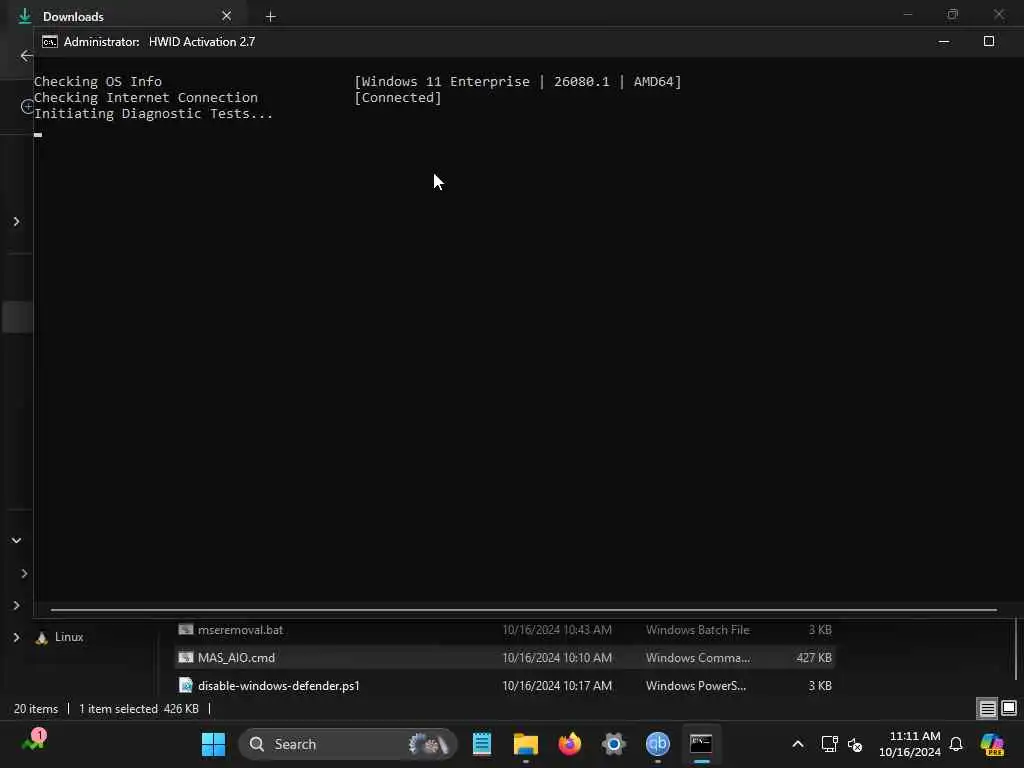Switch to details view in Explorer
Viewport: 1024px width, 768px height.
(x=987, y=709)
